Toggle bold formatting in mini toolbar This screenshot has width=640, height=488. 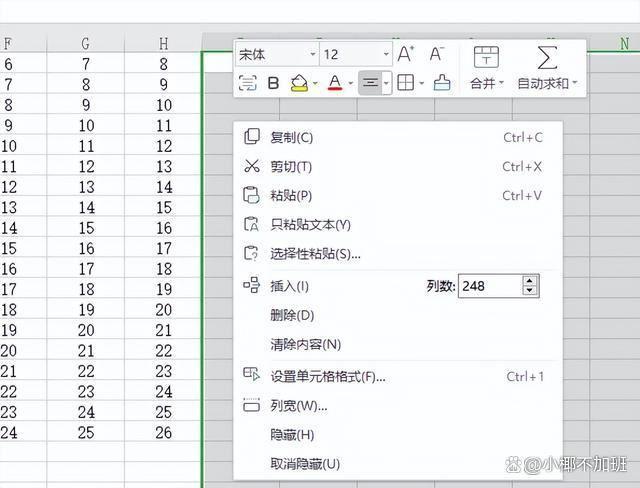pos(273,83)
